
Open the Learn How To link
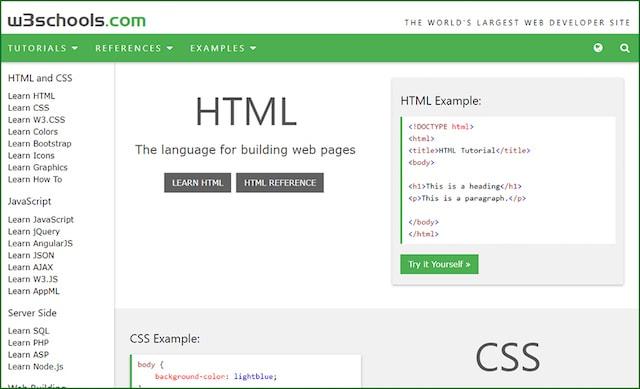[35, 179]
